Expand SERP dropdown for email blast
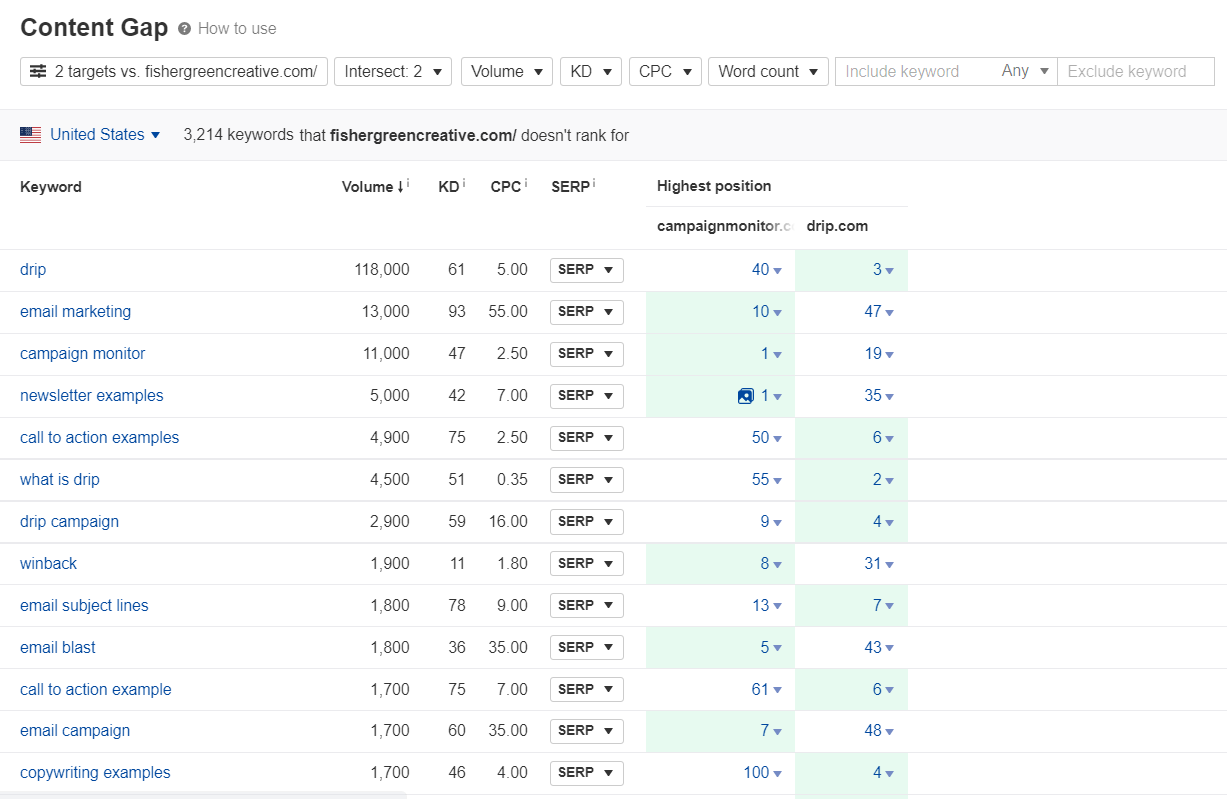The width and height of the screenshot is (1227, 799). [x=587, y=648]
